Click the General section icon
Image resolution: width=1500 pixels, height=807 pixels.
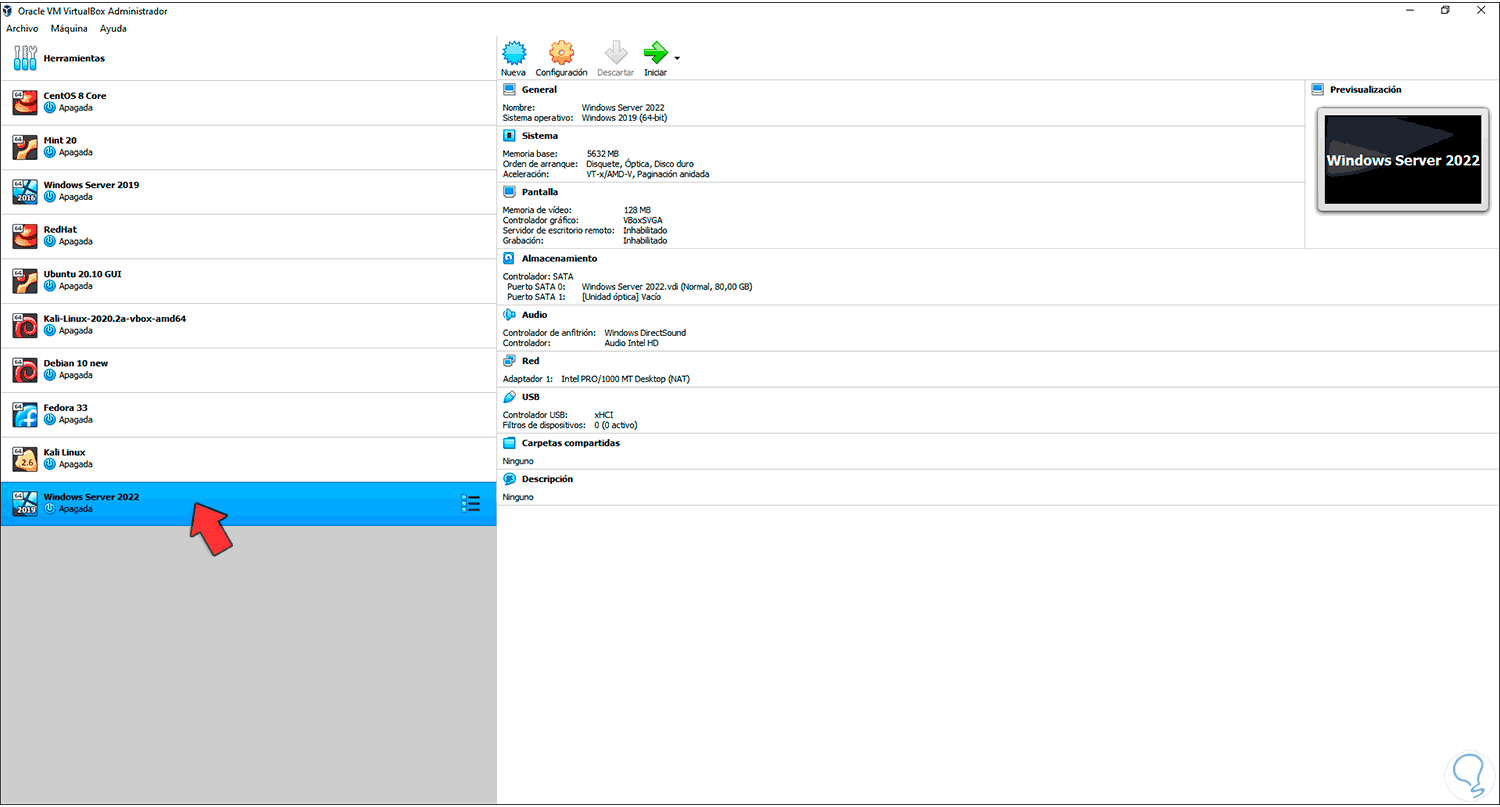(510, 90)
